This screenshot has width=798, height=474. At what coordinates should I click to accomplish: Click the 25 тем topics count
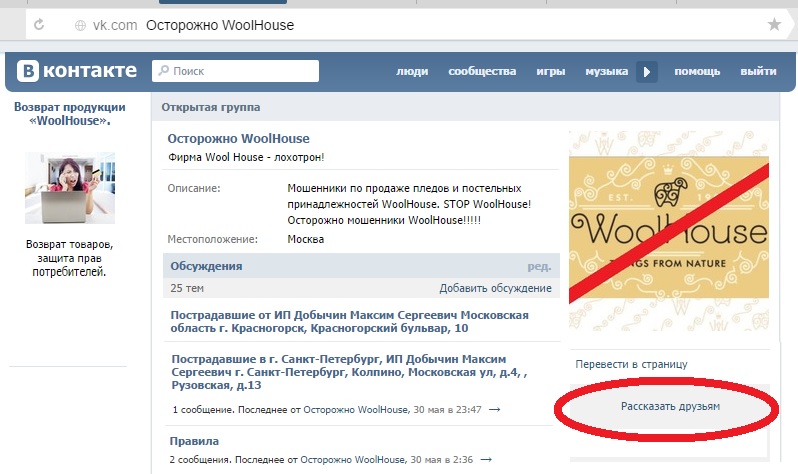pyautogui.click(x=187, y=288)
